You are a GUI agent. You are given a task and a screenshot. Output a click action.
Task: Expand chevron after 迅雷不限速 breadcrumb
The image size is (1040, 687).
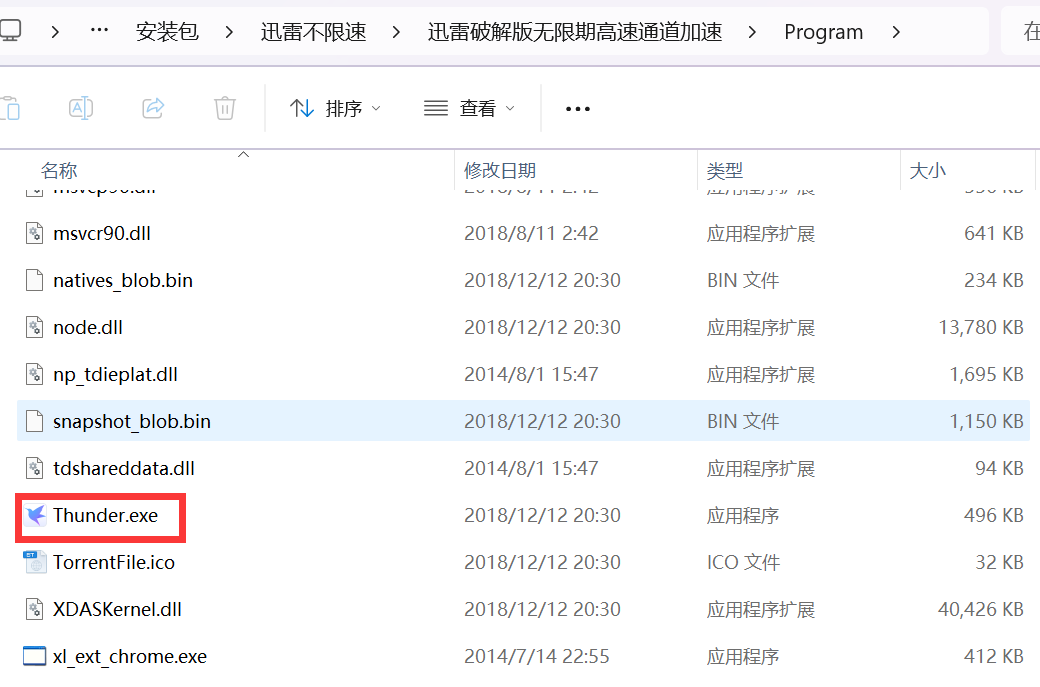pos(396,32)
